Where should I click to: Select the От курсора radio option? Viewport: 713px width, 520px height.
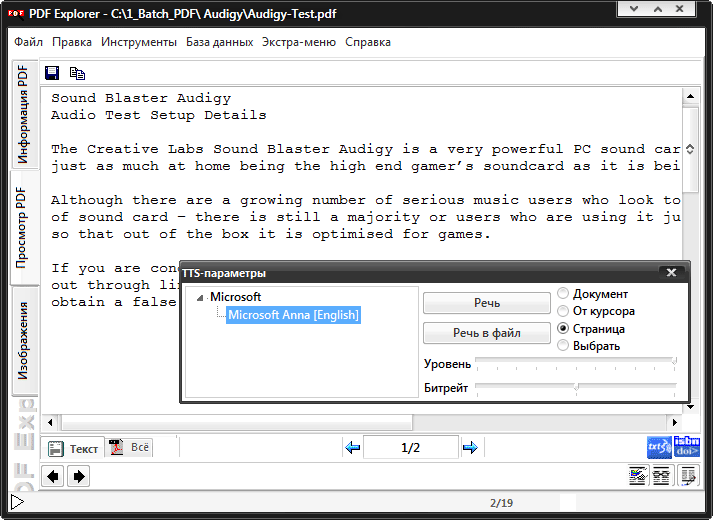click(596, 311)
